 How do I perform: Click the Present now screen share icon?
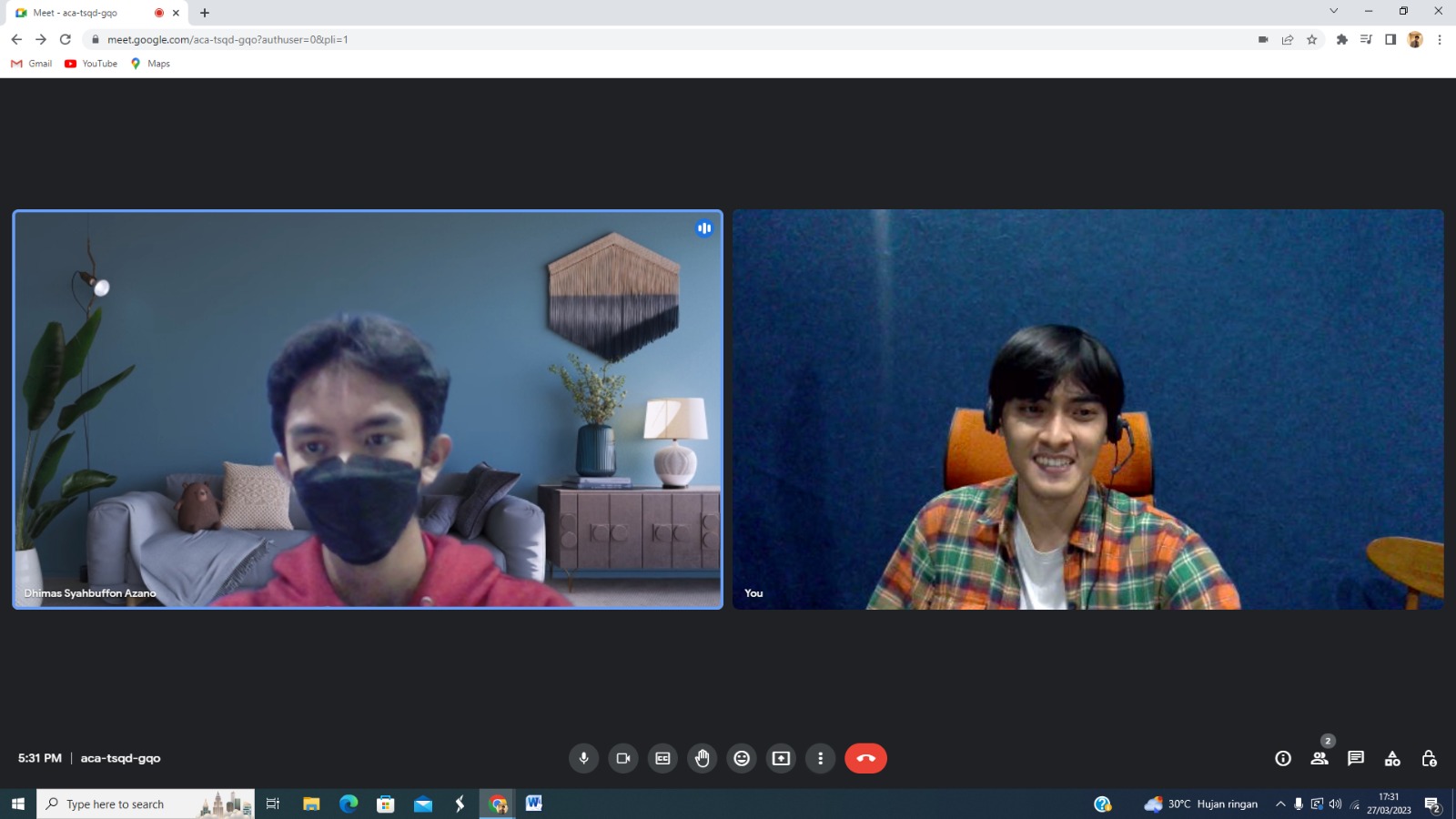point(781,758)
